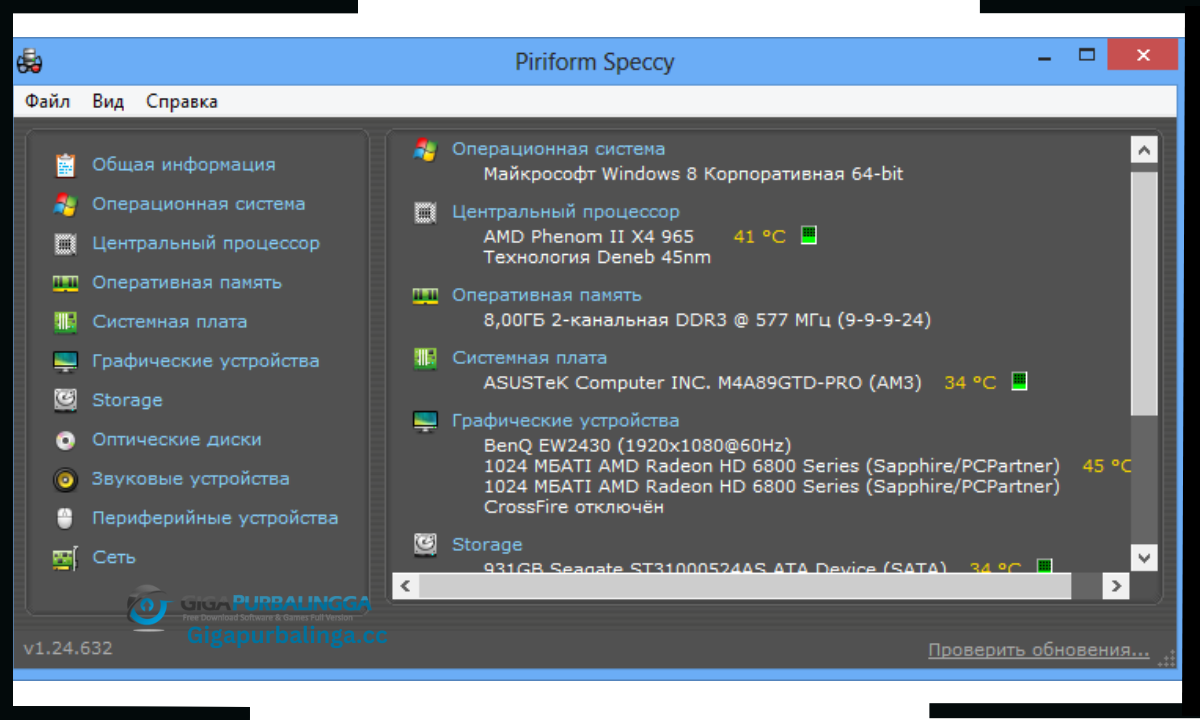Screen dimensions: 1200x720
Task: Click the horizontal scrollbar thumb
Action: 746,586
